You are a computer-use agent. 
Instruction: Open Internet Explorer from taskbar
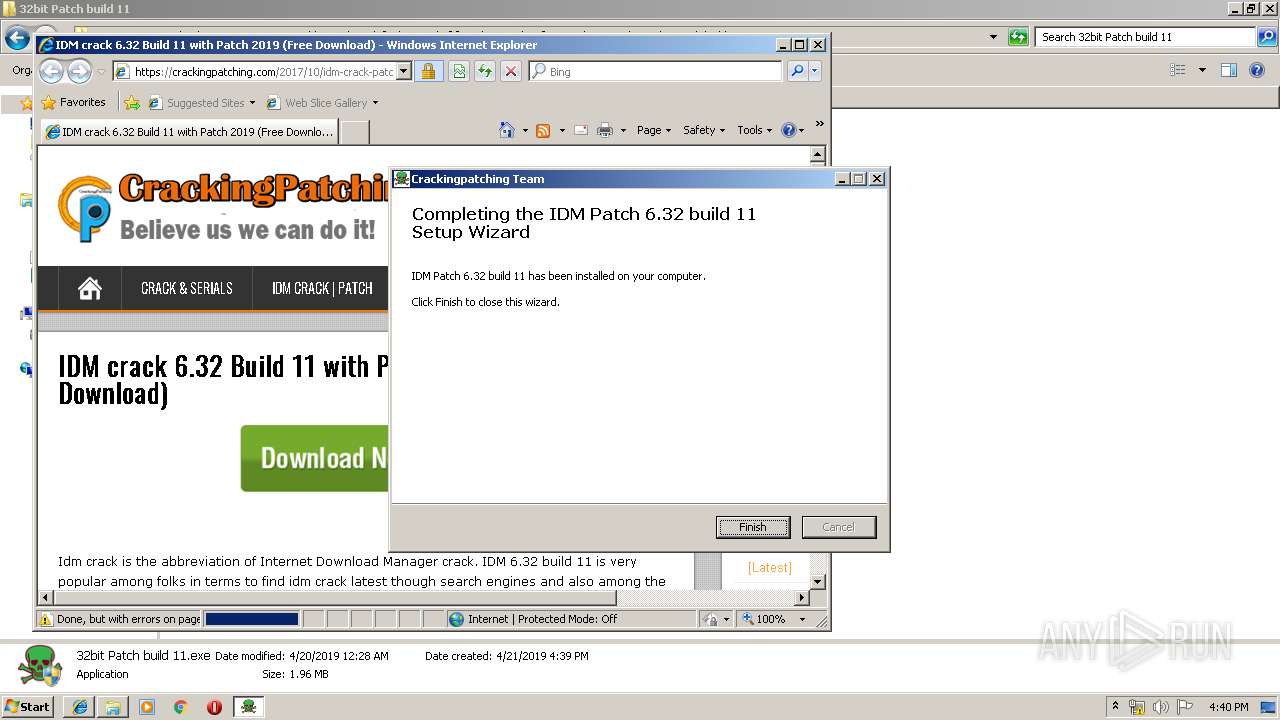tap(80, 706)
